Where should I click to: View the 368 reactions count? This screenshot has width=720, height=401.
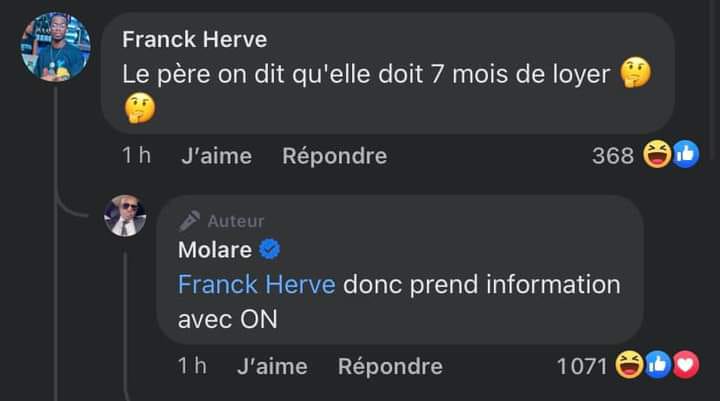[613, 156]
